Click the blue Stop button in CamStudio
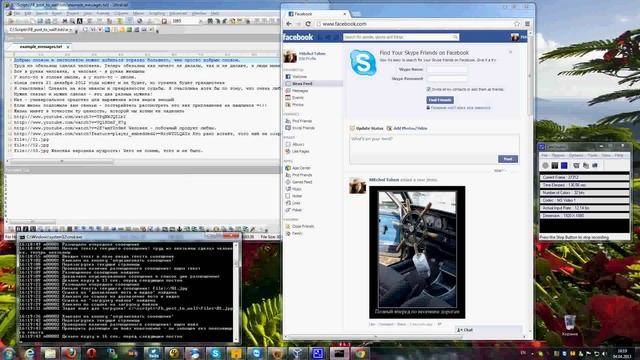 pos(564,165)
